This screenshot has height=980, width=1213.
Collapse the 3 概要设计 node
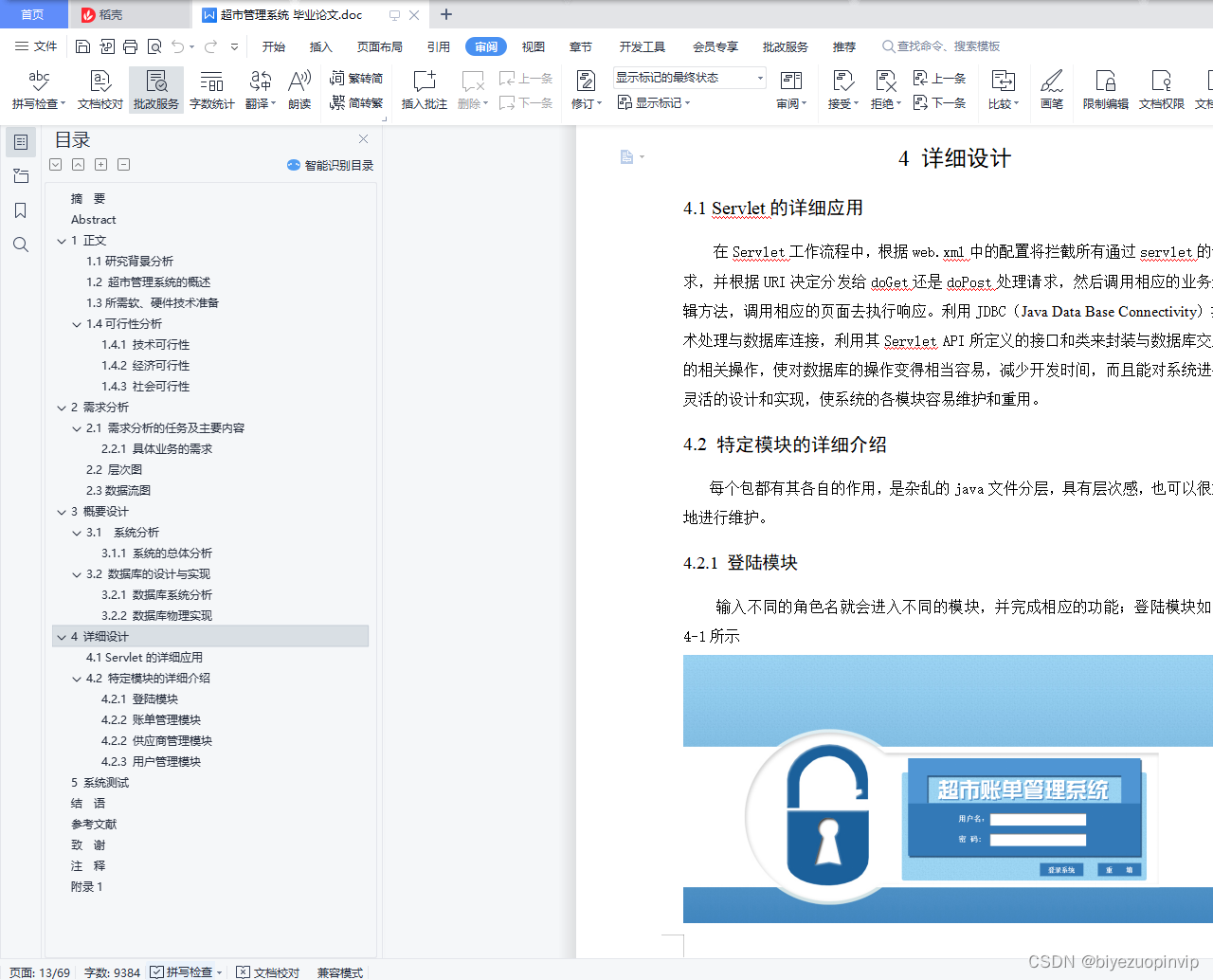tap(62, 512)
